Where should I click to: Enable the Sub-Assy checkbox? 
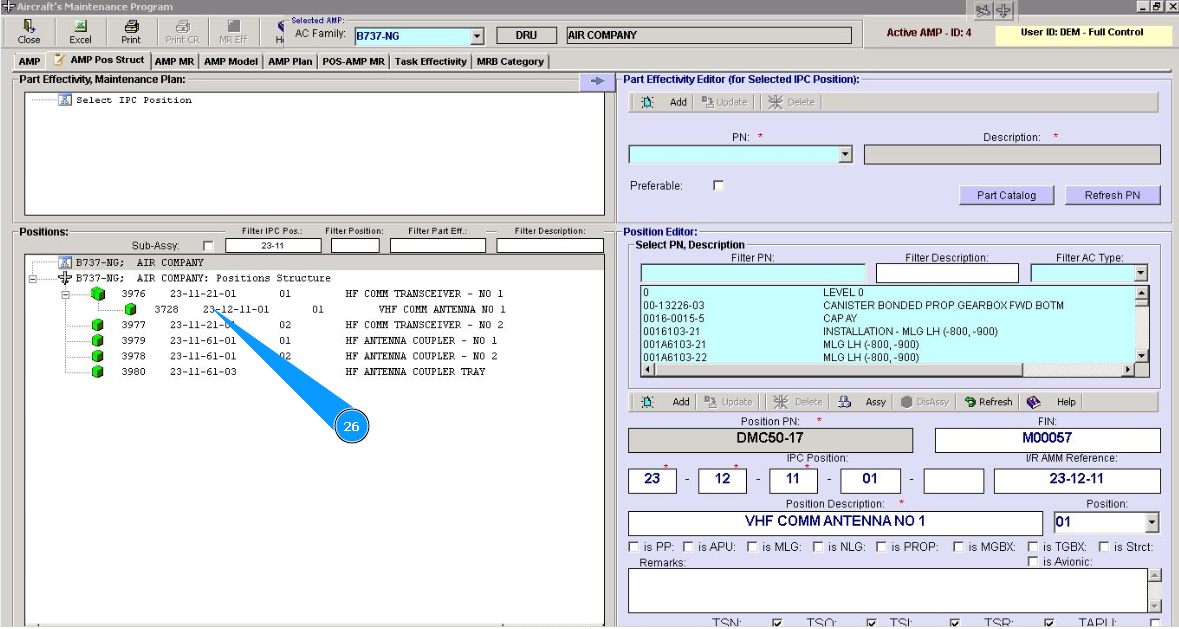[208, 246]
